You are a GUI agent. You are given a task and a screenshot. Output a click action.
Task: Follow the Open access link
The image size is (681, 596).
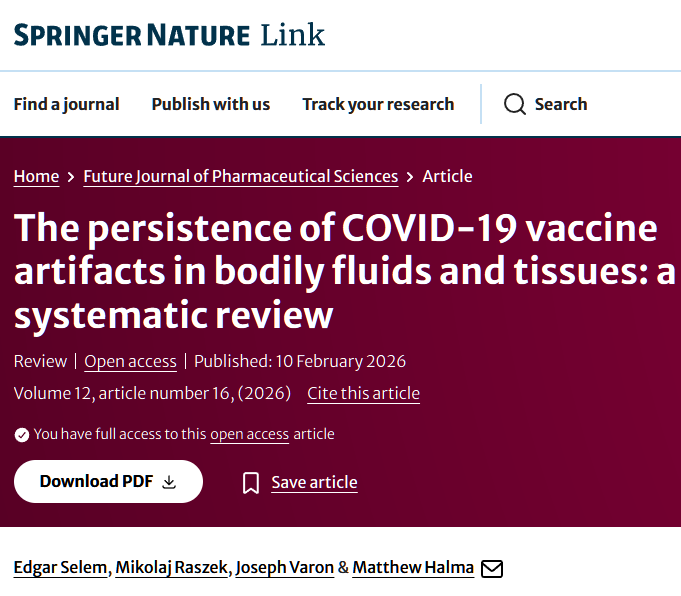click(x=130, y=361)
